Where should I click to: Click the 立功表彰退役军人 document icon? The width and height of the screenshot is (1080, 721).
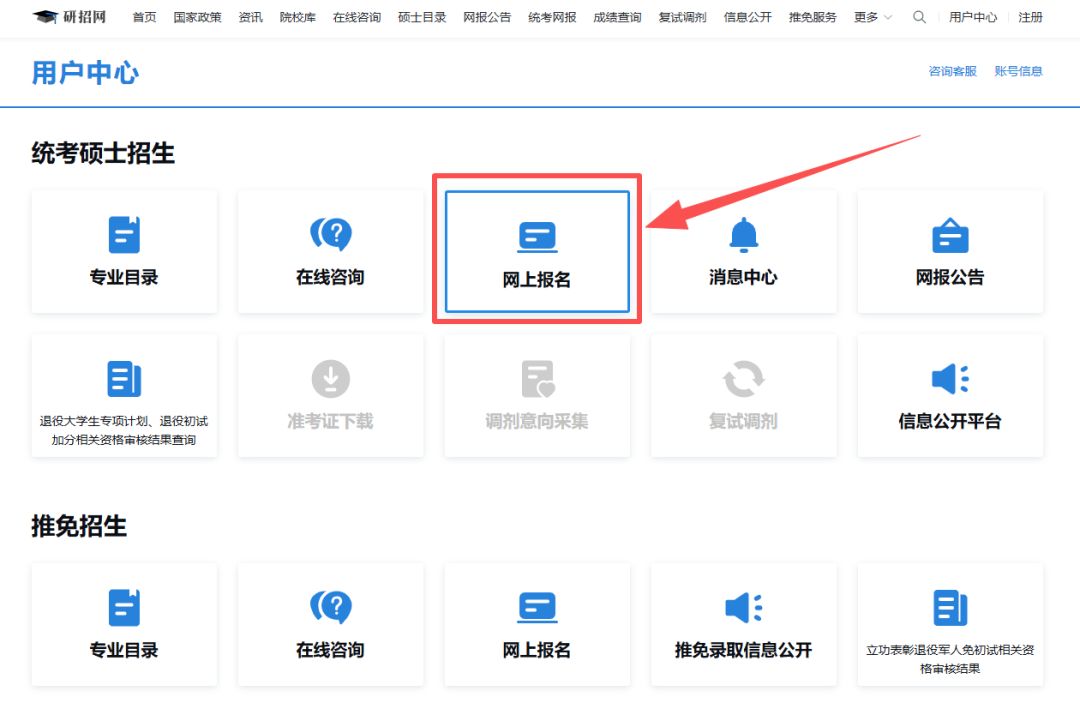point(951,607)
